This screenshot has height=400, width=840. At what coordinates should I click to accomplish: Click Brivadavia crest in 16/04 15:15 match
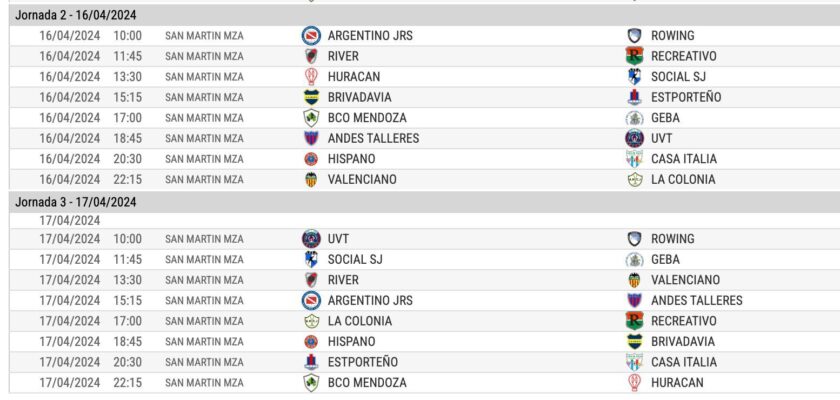(x=311, y=97)
